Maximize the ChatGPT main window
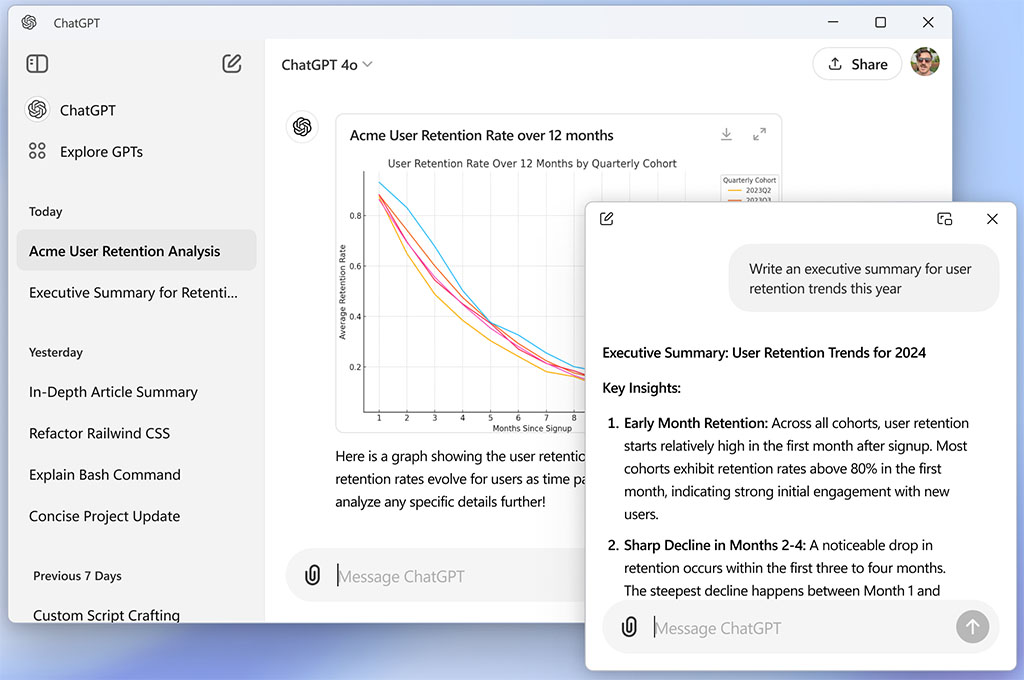Image resolution: width=1024 pixels, height=680 pixels. pos(880,22)
